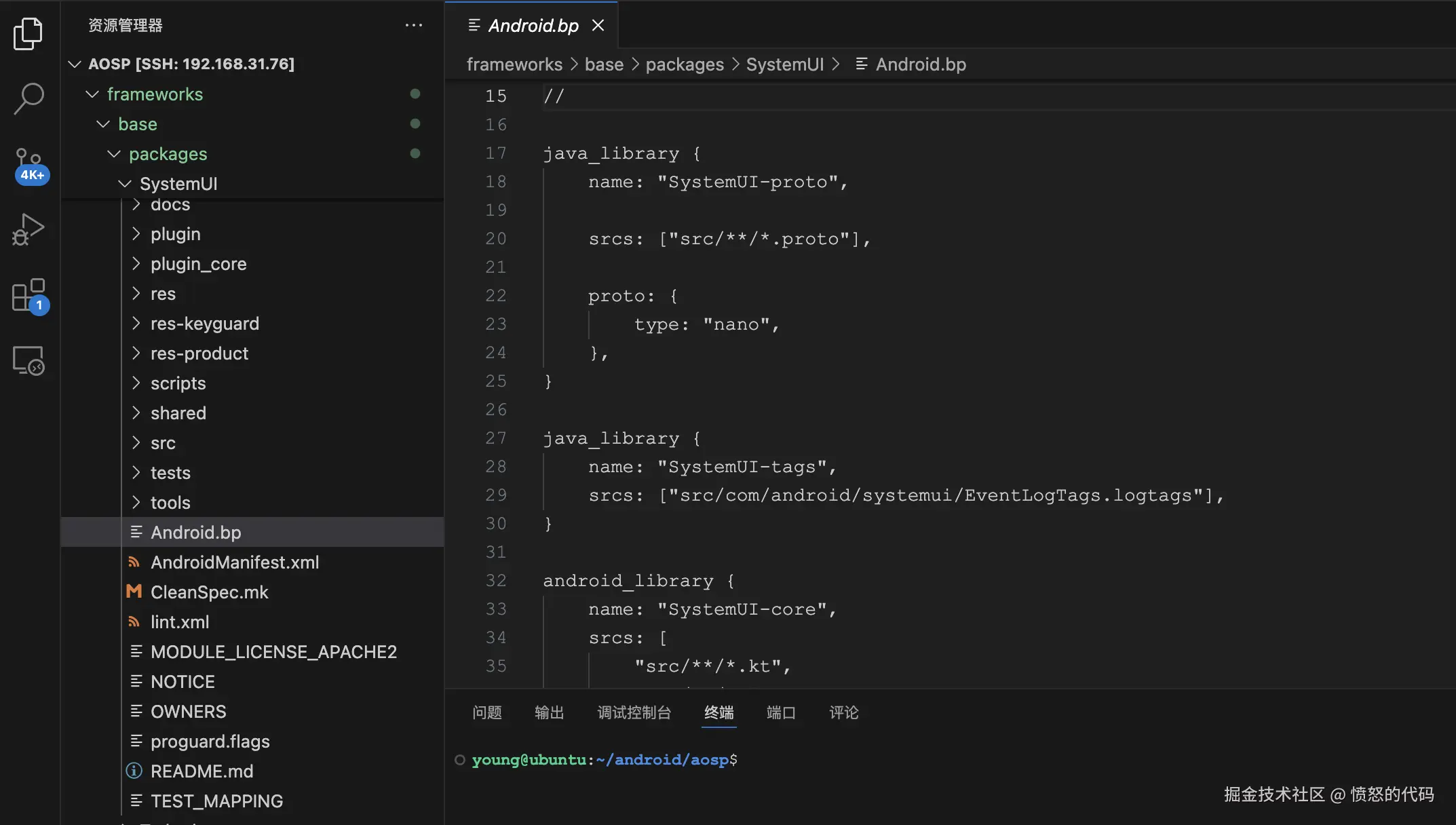The image size is (1456, 825).
Task: Switch to the 问题 panel tab
Action: (486, 712)
